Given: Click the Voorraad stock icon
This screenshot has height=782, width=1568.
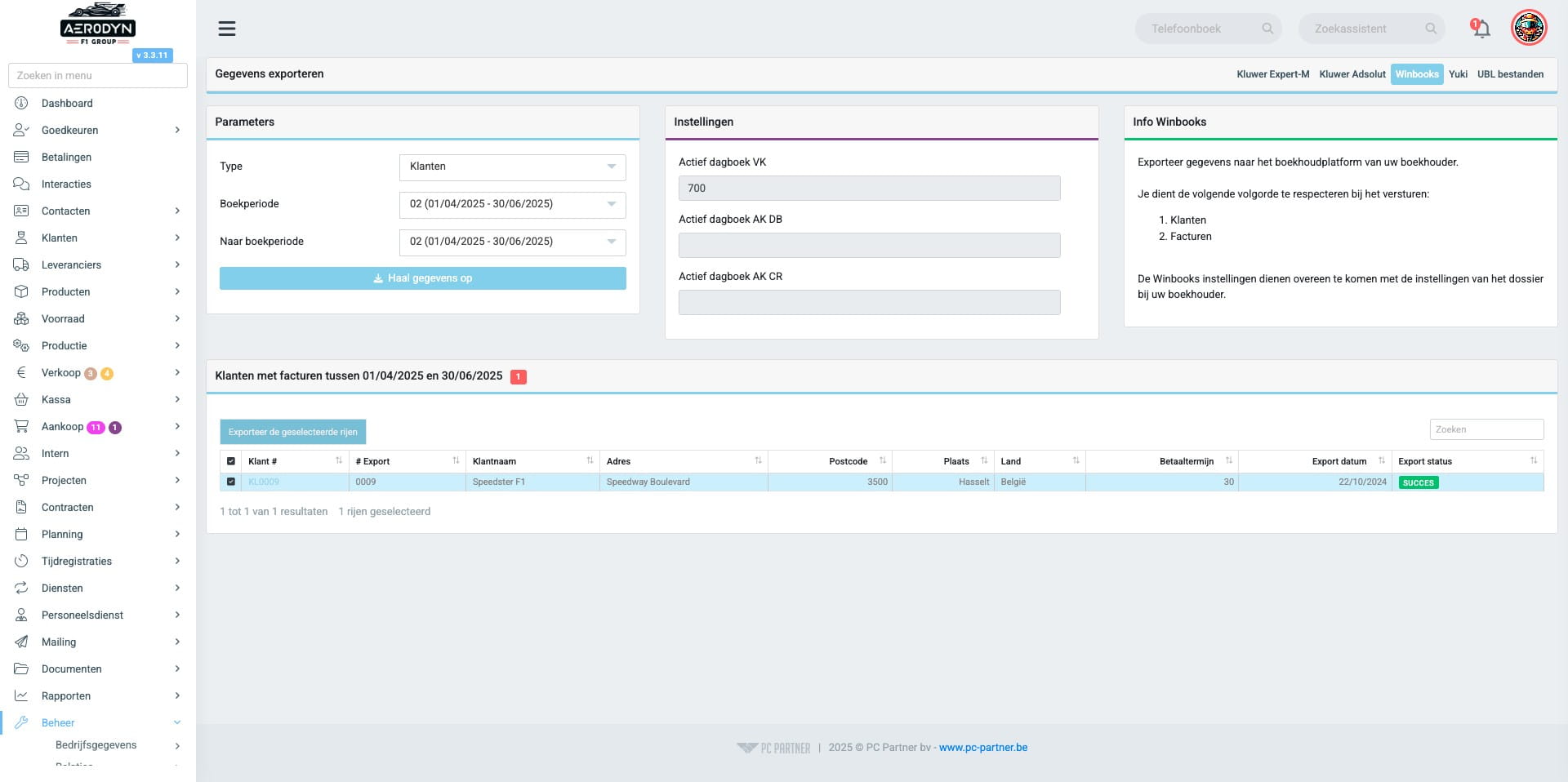Looking at the screenshot, I should click(21, 318).
